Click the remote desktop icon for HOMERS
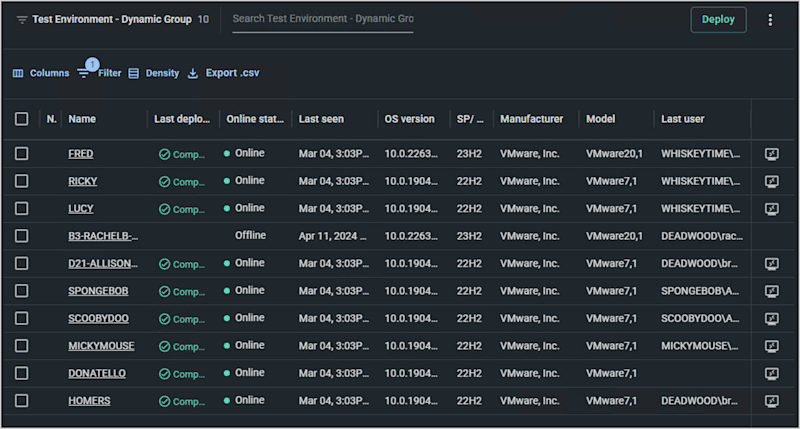Viewport: 800px width, 429px height. coord(771,401)
